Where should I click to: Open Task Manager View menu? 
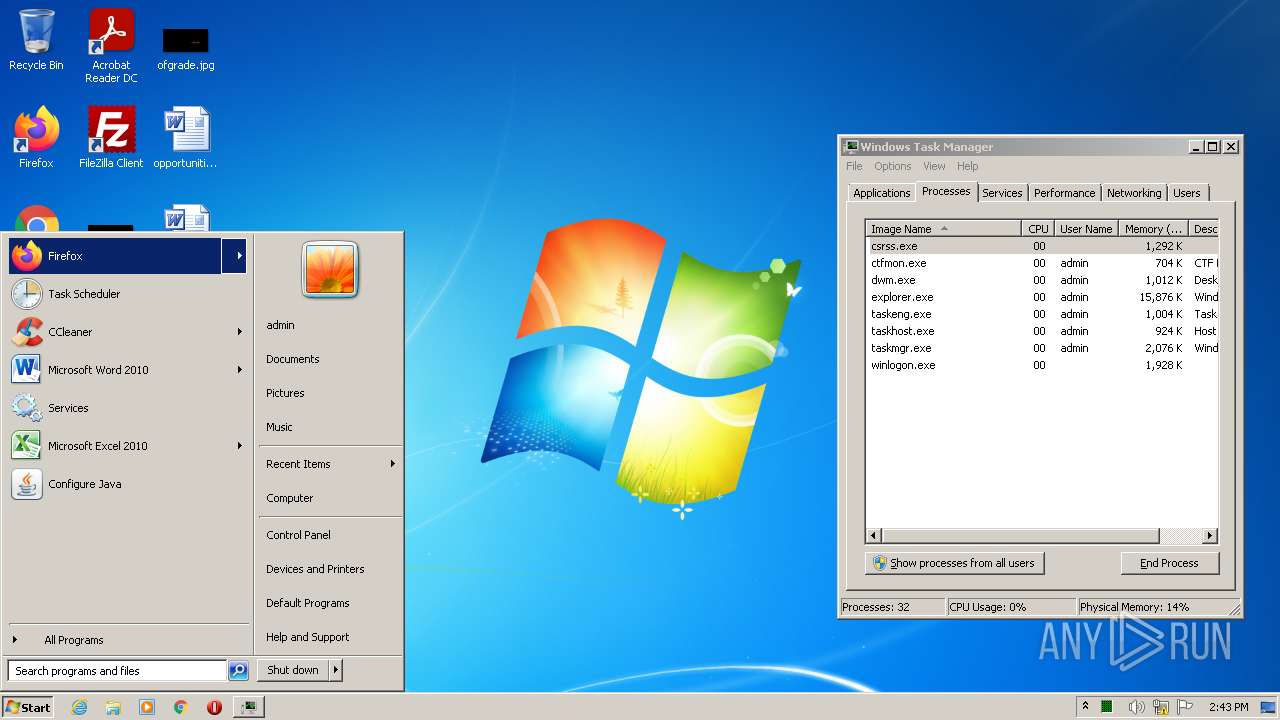click(934, 166)
